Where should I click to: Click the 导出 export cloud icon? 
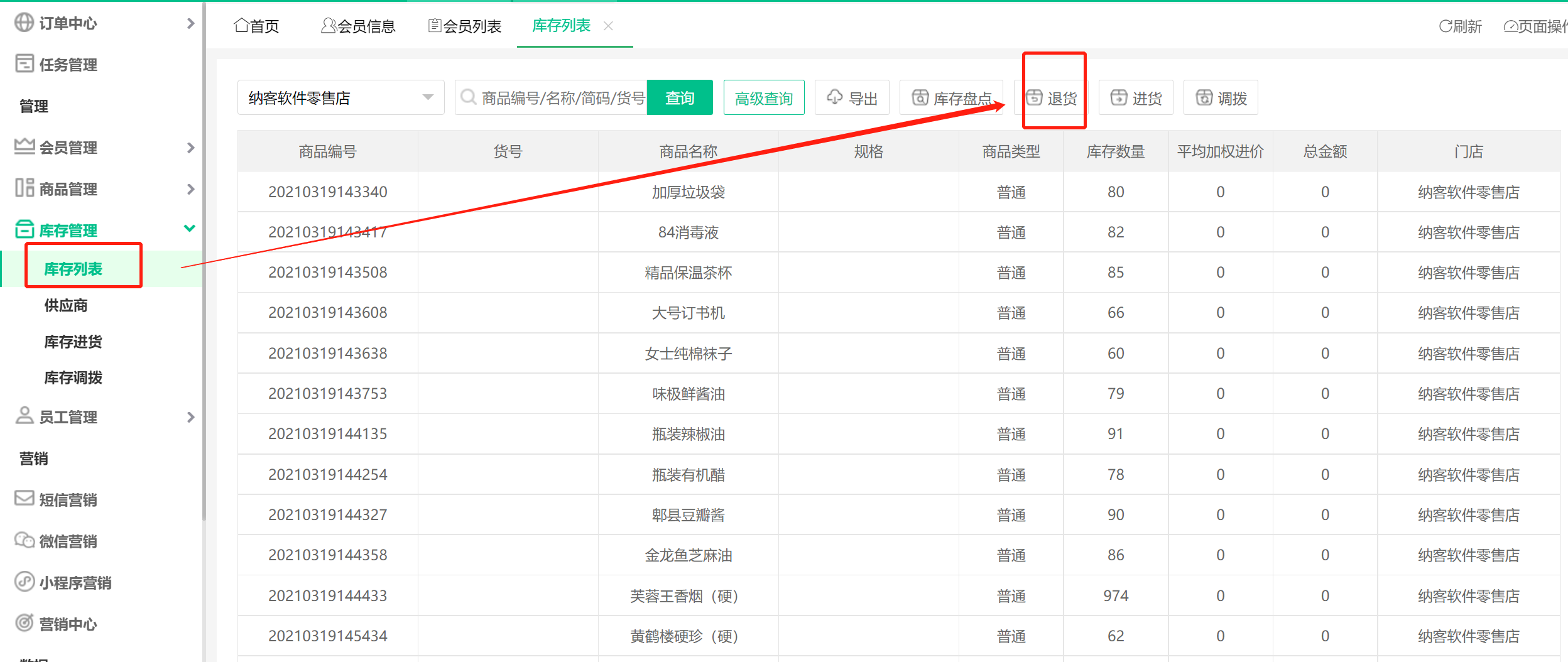point(834,97)
